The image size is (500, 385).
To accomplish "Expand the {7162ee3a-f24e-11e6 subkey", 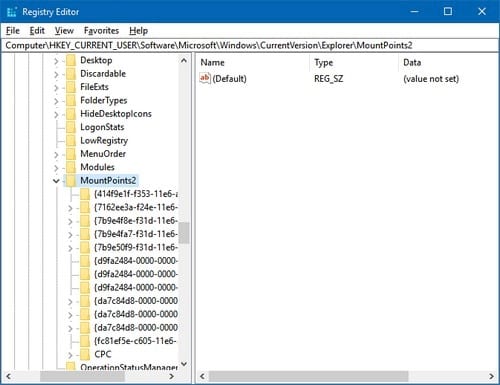I will (x=70, y=208).
